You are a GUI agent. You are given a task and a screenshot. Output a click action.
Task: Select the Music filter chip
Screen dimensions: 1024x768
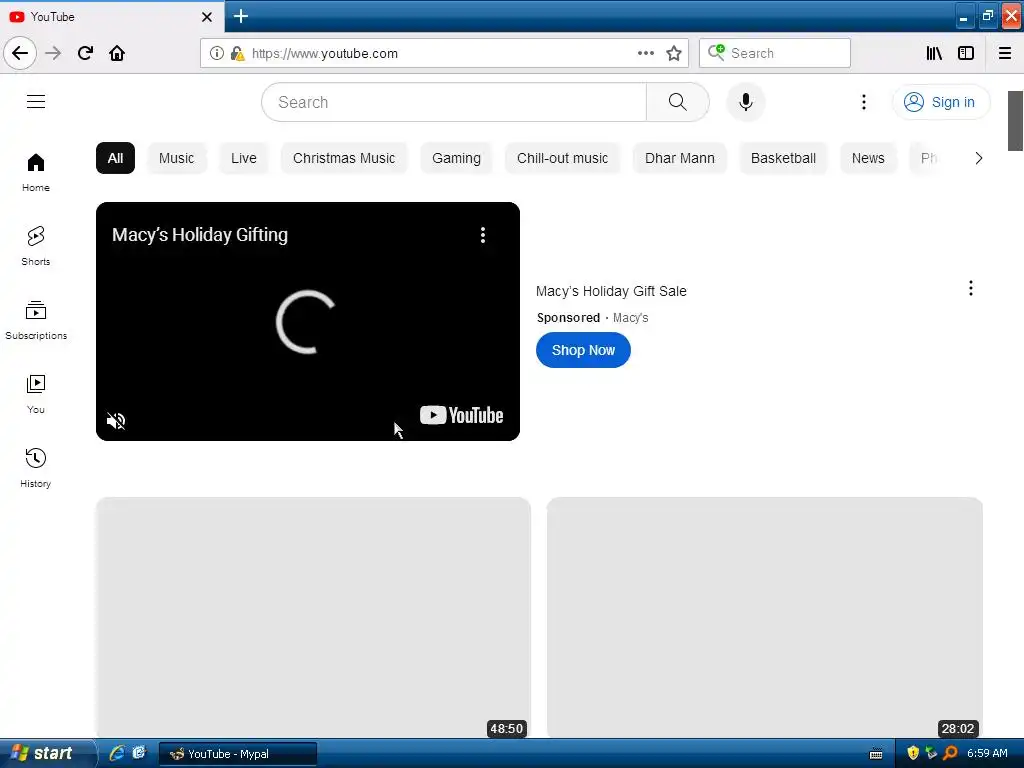tap(176, 158)
